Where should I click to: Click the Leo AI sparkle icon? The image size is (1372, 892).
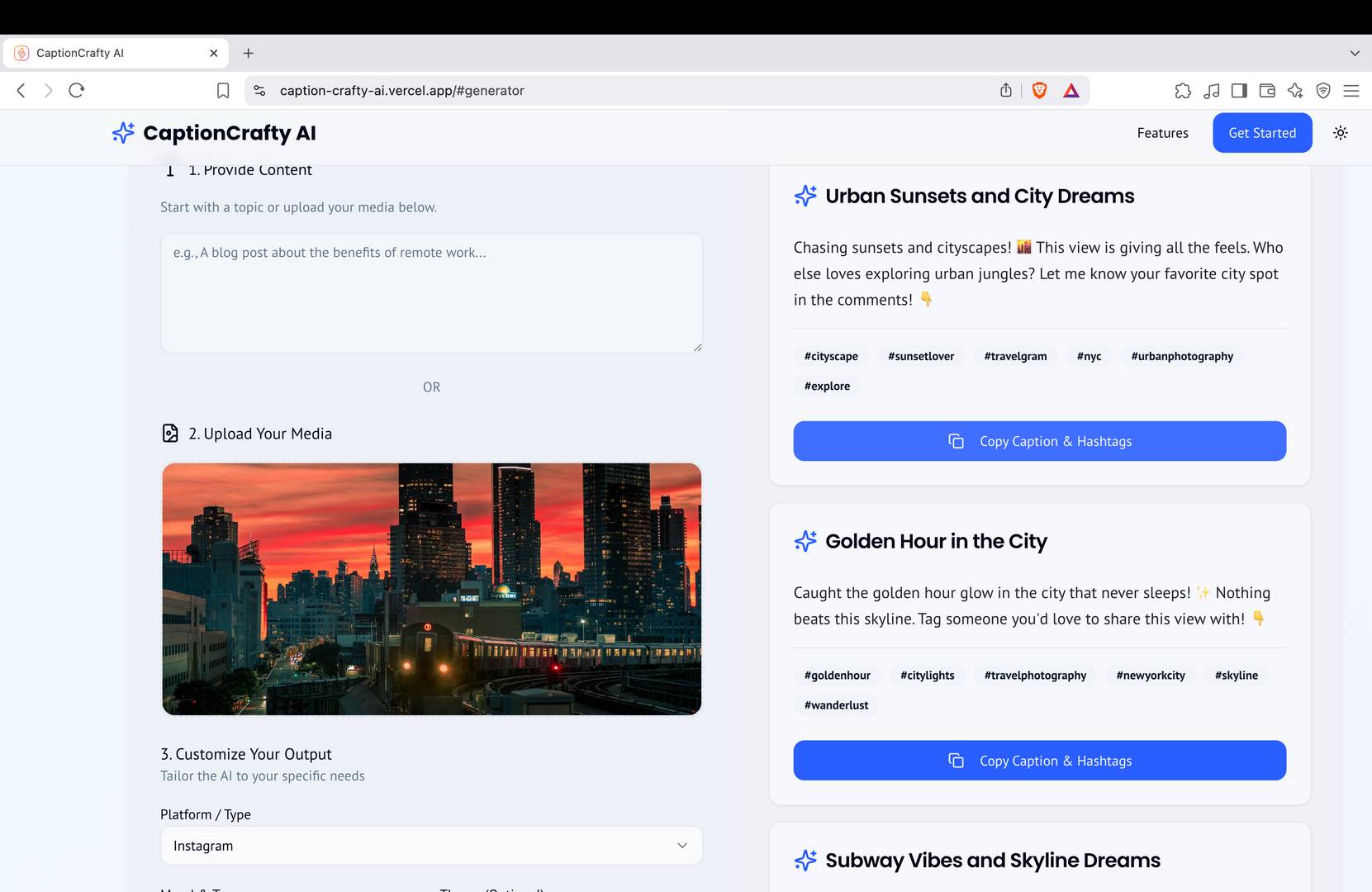[1295, 91]
